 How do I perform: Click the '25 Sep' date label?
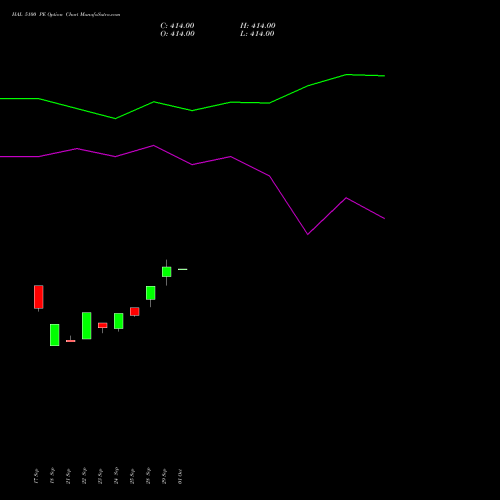point(132,476)
